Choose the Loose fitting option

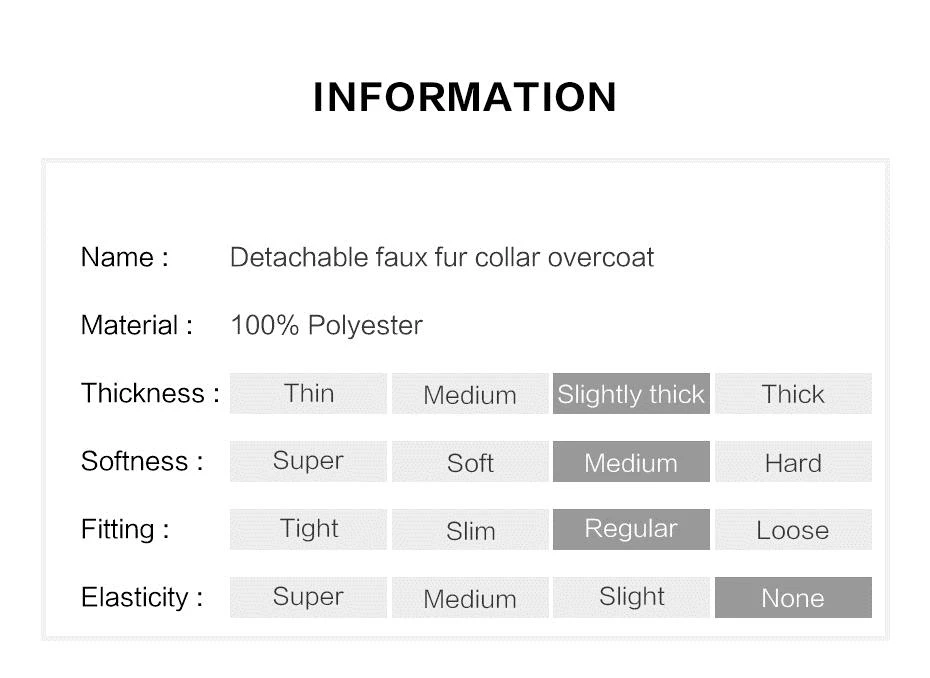pyautogui.click(x=794, y=529)
